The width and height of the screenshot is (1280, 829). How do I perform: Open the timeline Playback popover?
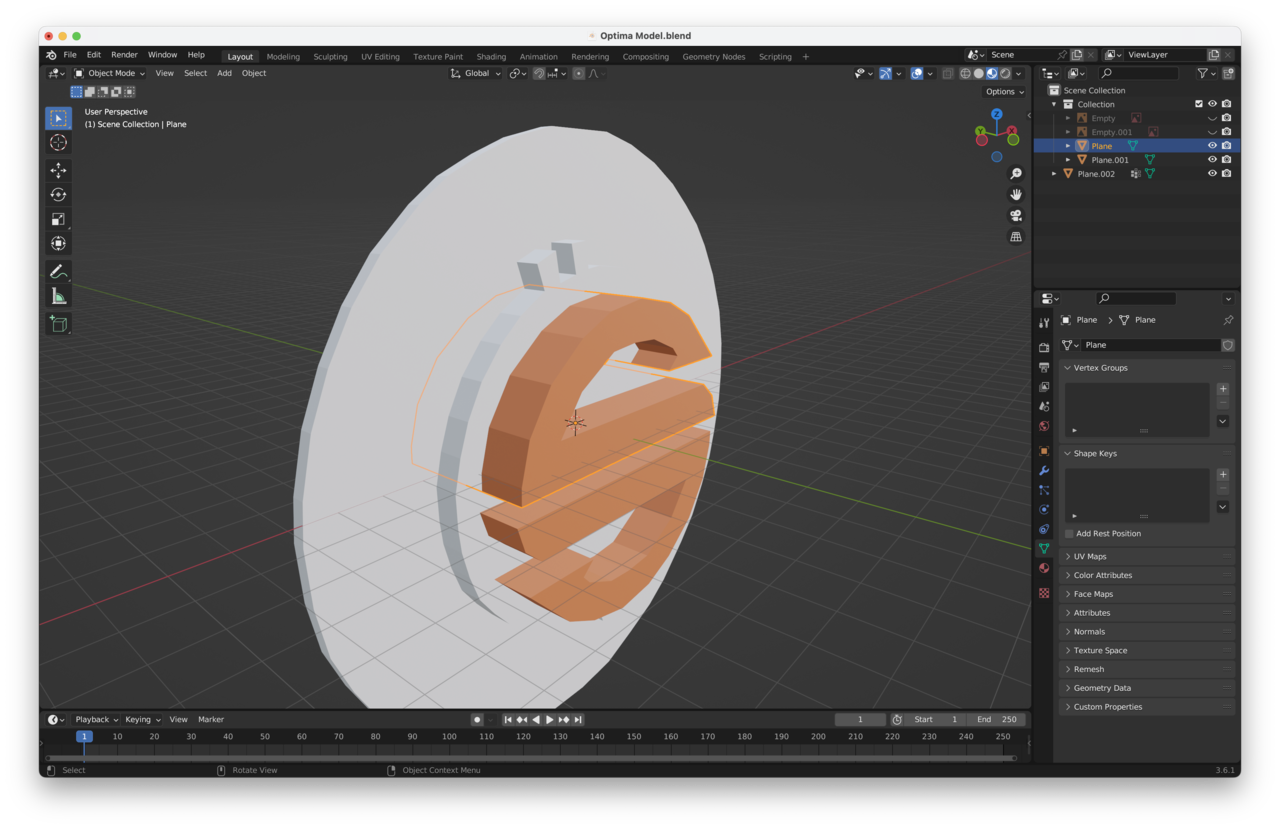96,720
